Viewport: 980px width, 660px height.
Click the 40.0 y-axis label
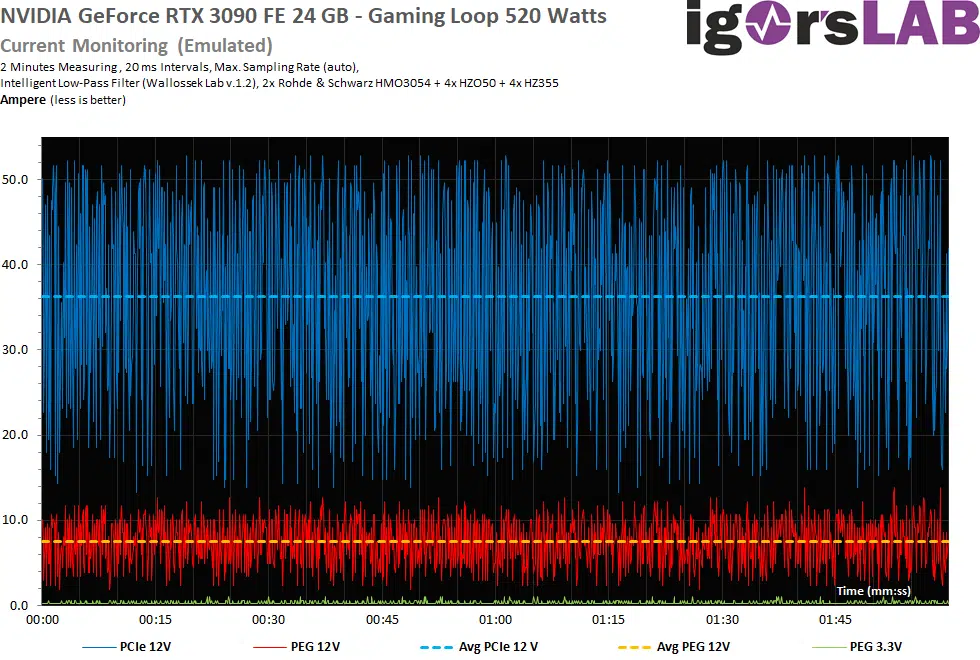coord(15,265)
